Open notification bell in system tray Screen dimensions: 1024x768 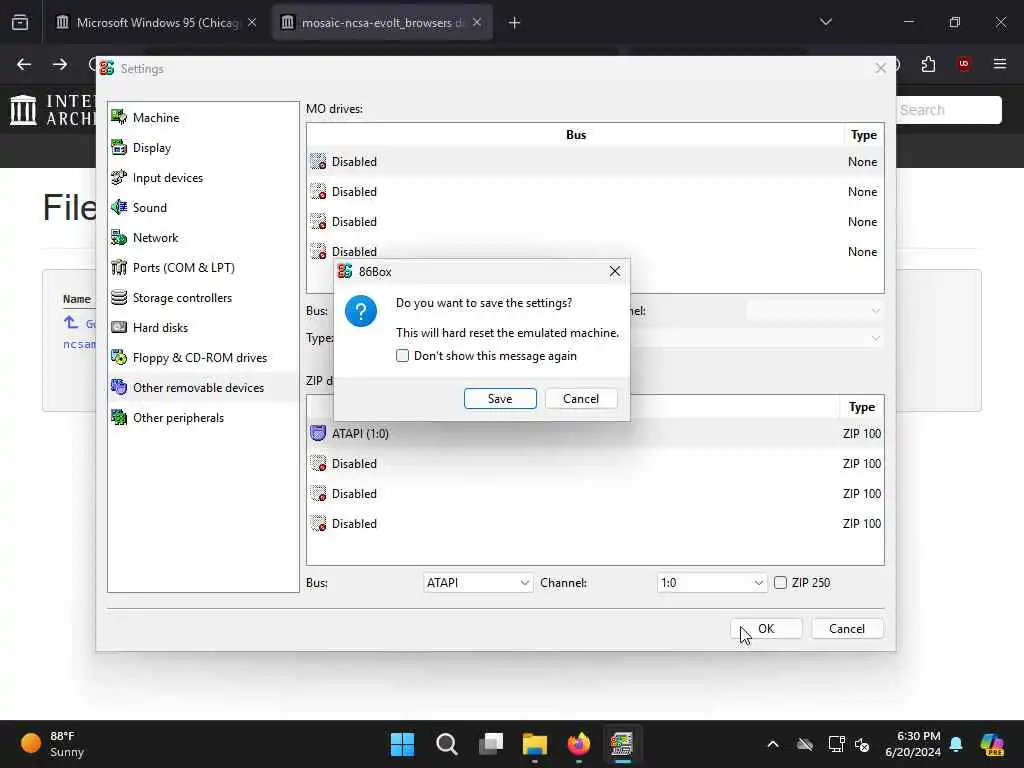[957, 744]
